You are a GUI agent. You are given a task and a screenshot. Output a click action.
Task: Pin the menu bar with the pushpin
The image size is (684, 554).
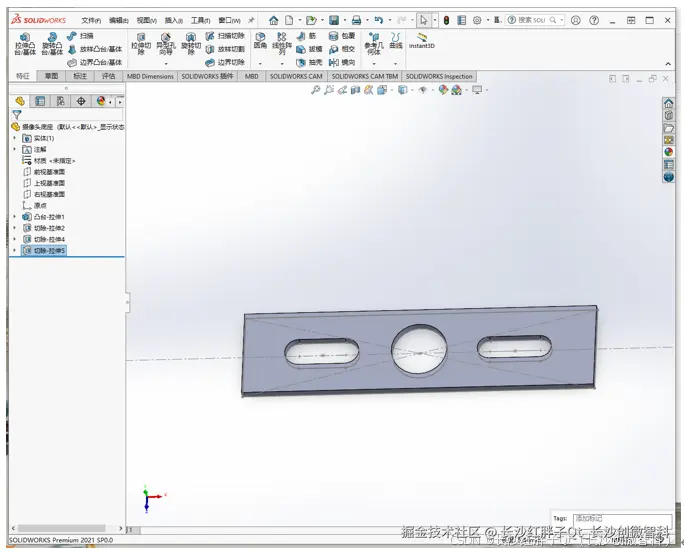251,20
